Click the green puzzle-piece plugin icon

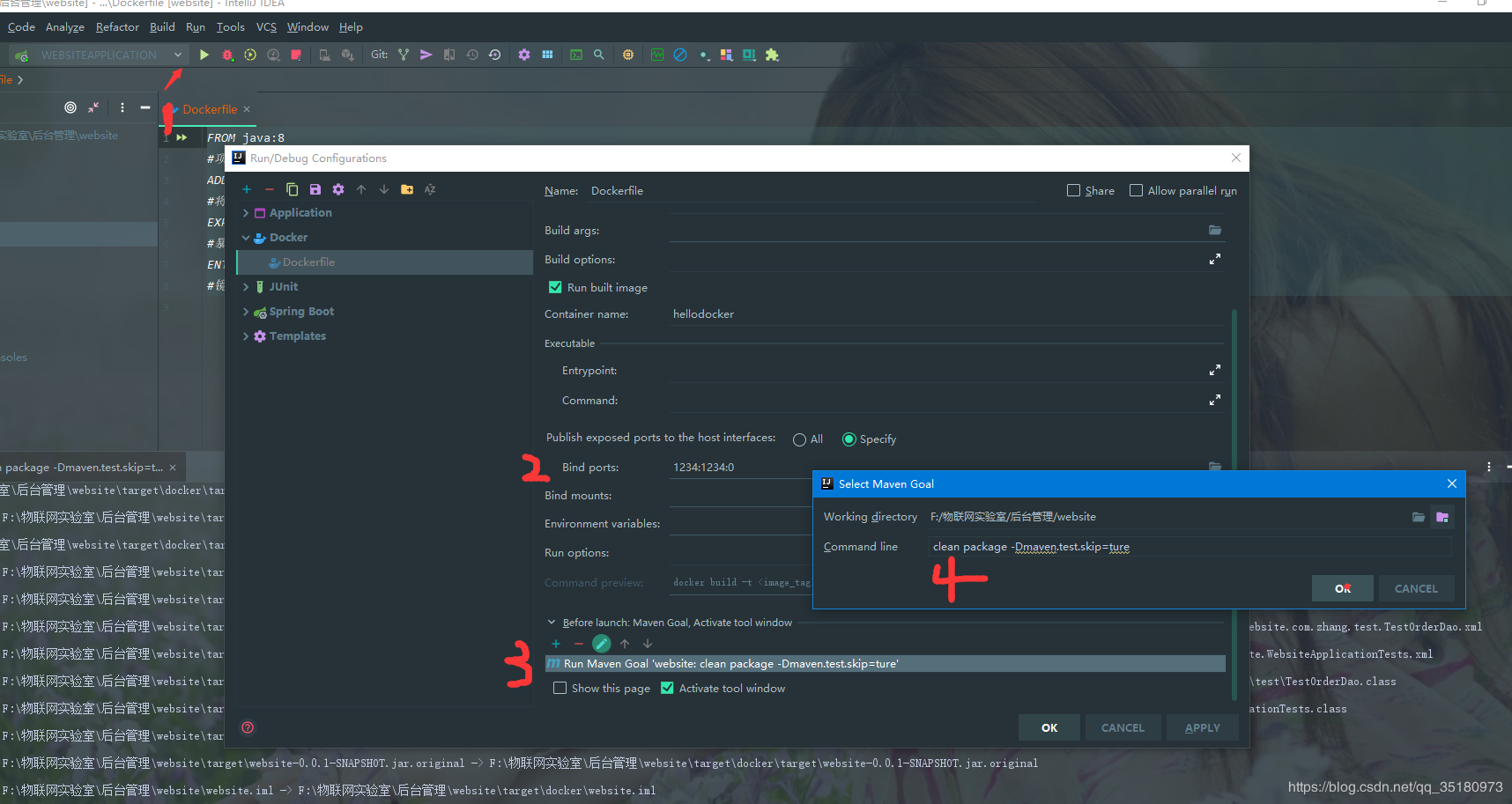click(772, 55)
